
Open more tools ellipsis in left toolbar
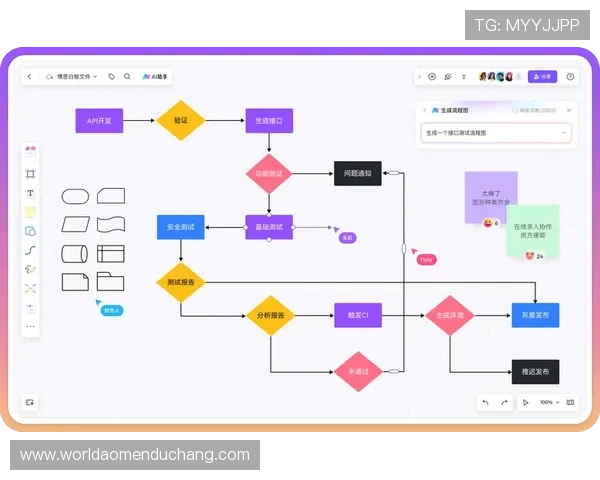click(30, 326)
